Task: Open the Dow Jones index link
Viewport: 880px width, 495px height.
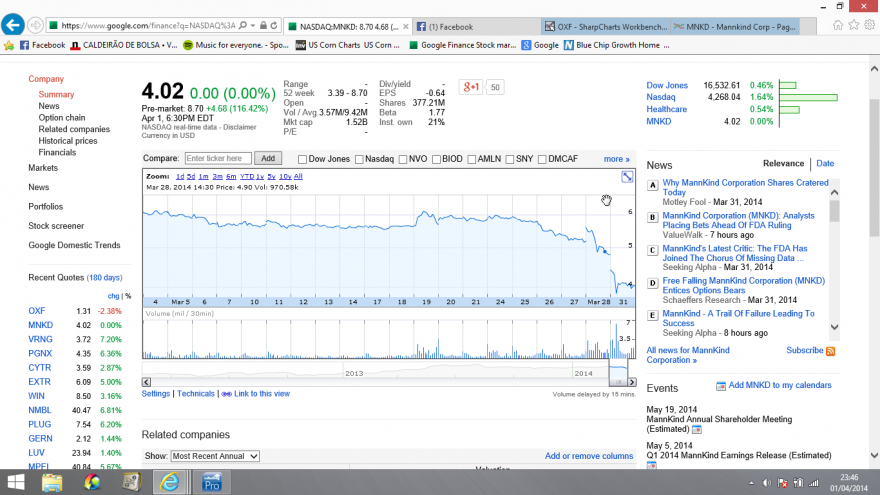Action: tap(667, 85)
